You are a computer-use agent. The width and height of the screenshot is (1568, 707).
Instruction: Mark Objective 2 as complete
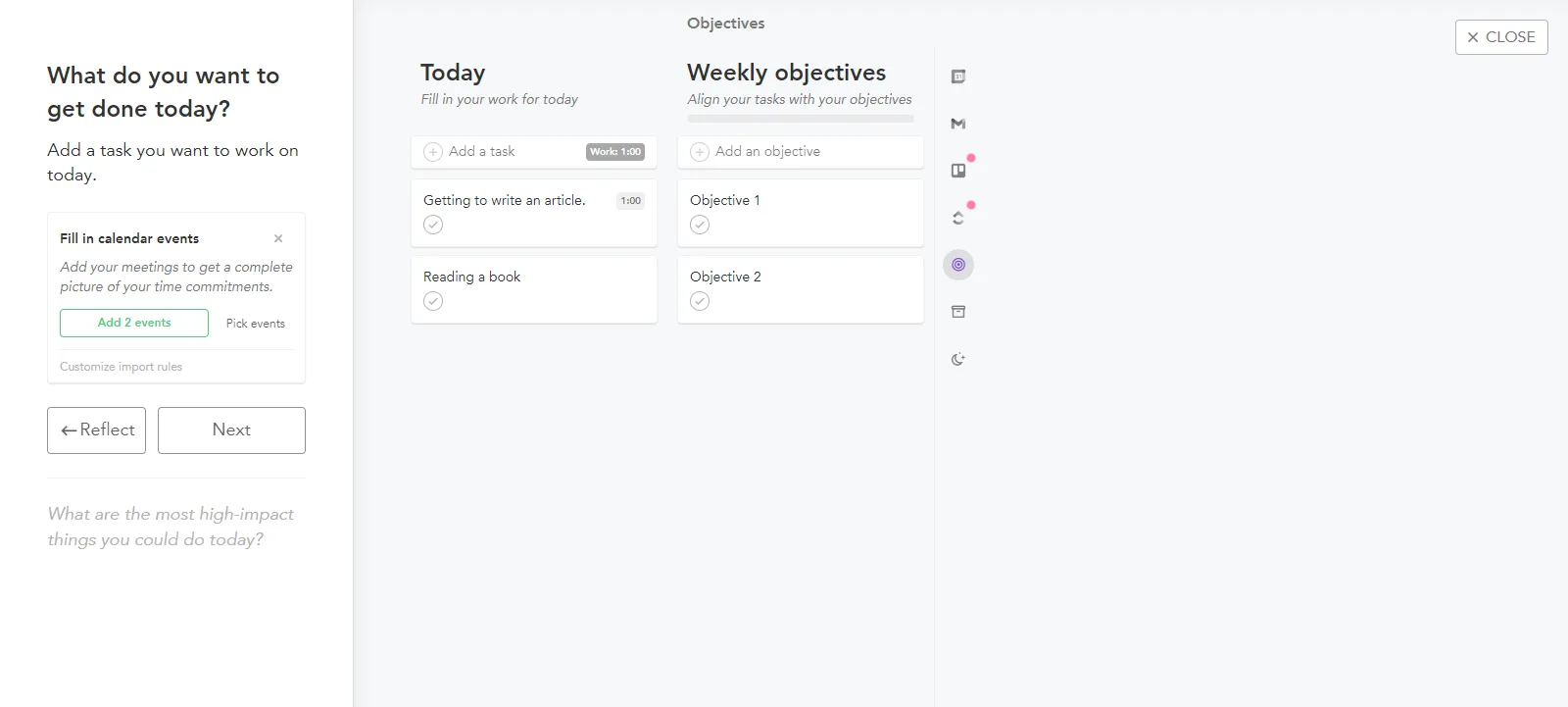(700, 301)
